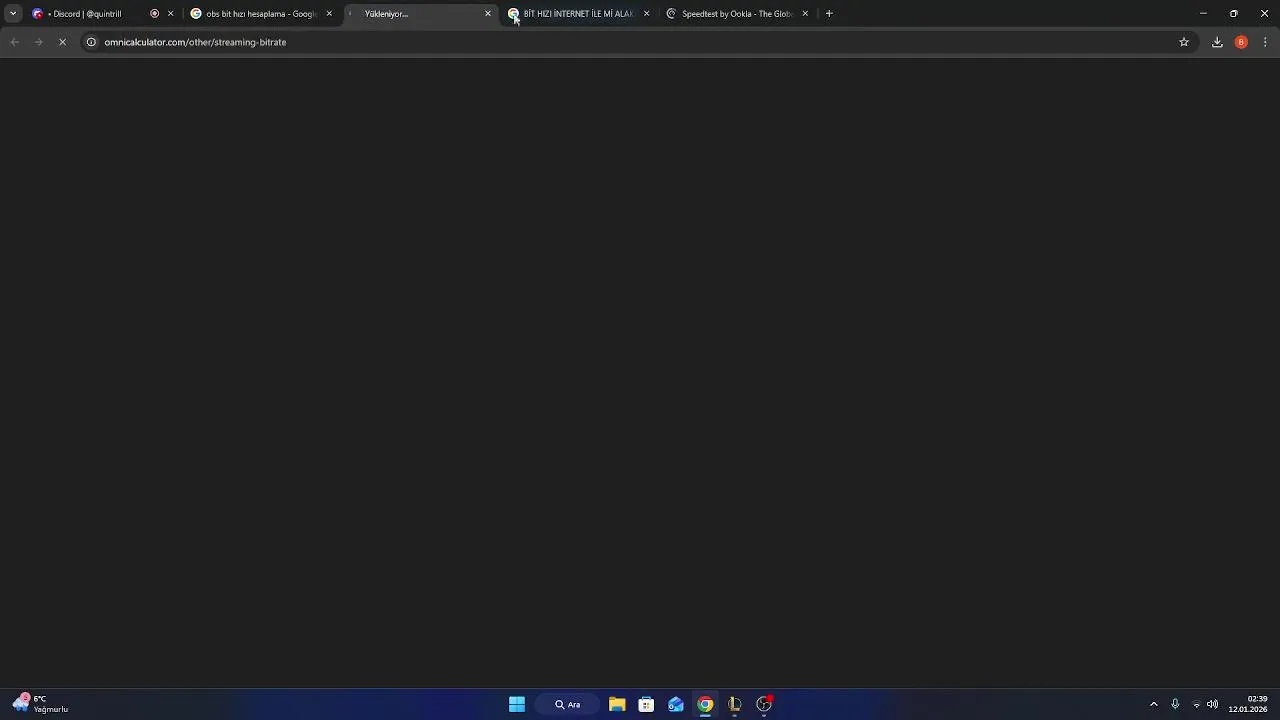The image size is (1280, 720).
Task: Open the Chrome three-dot menu
Action: (1265, 42)
